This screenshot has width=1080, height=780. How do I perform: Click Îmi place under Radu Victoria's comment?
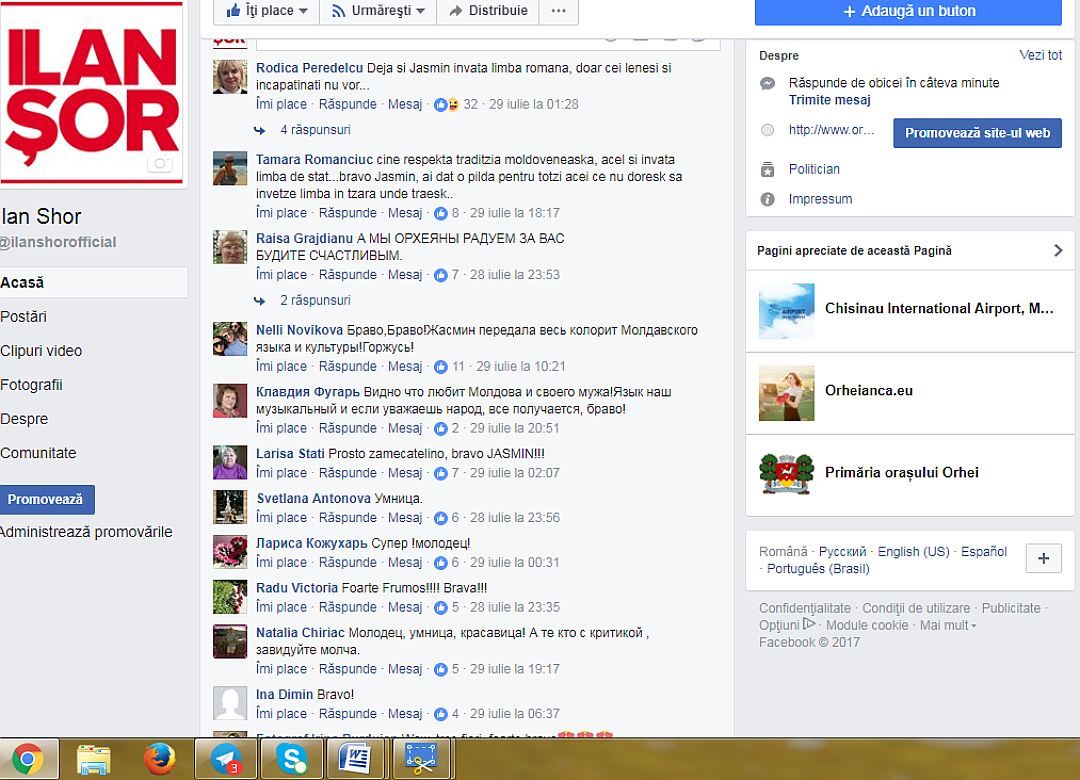[x=281, y=608]
